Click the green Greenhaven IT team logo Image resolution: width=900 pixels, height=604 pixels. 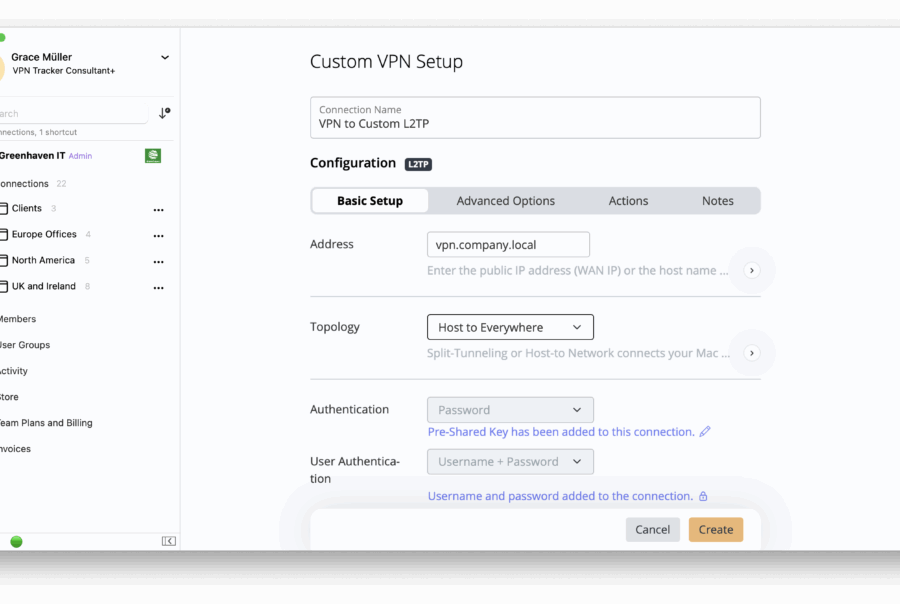(152, 156)
